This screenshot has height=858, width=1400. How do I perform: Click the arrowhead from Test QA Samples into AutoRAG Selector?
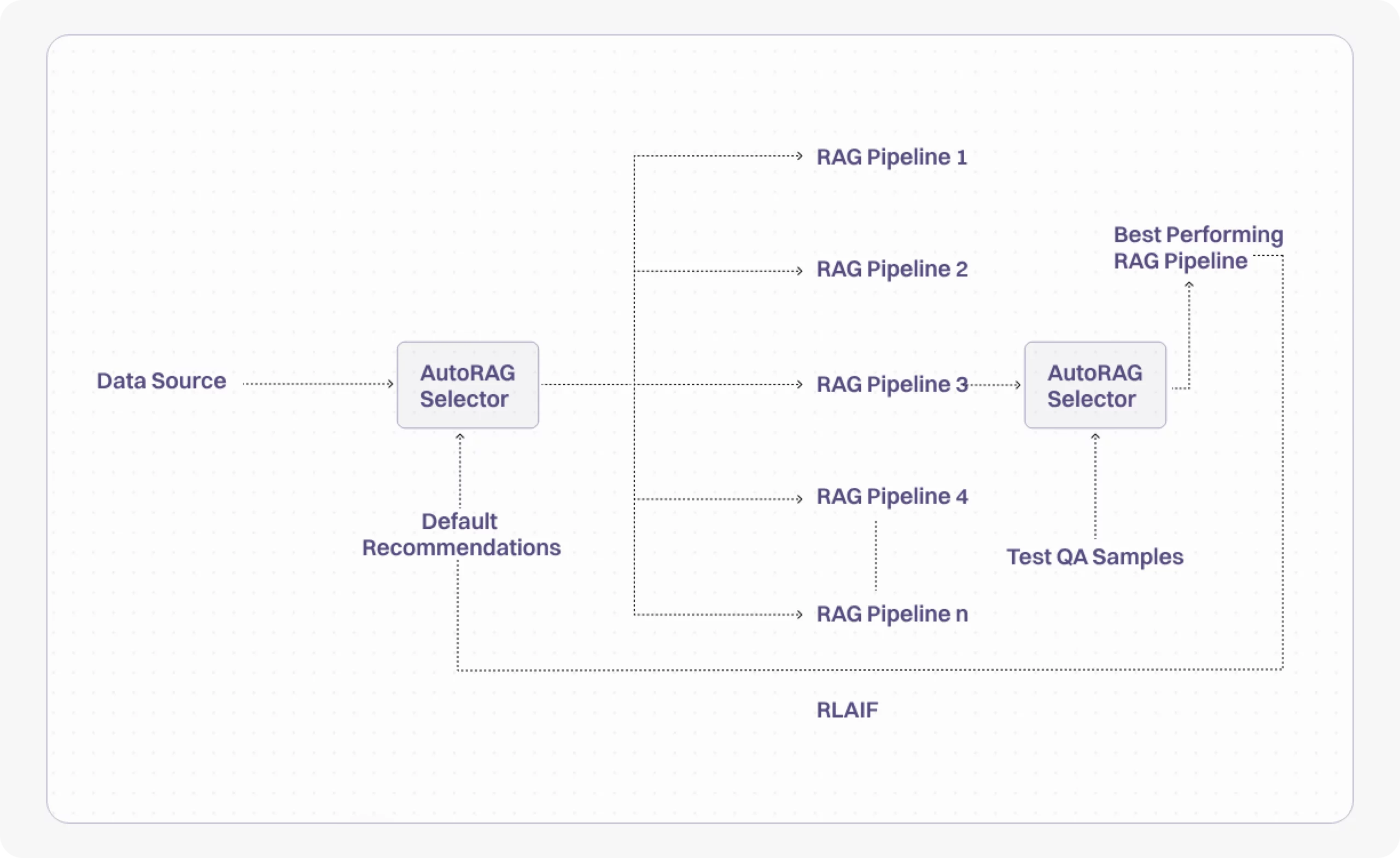pyautogui.click(x=1095, y=436)
